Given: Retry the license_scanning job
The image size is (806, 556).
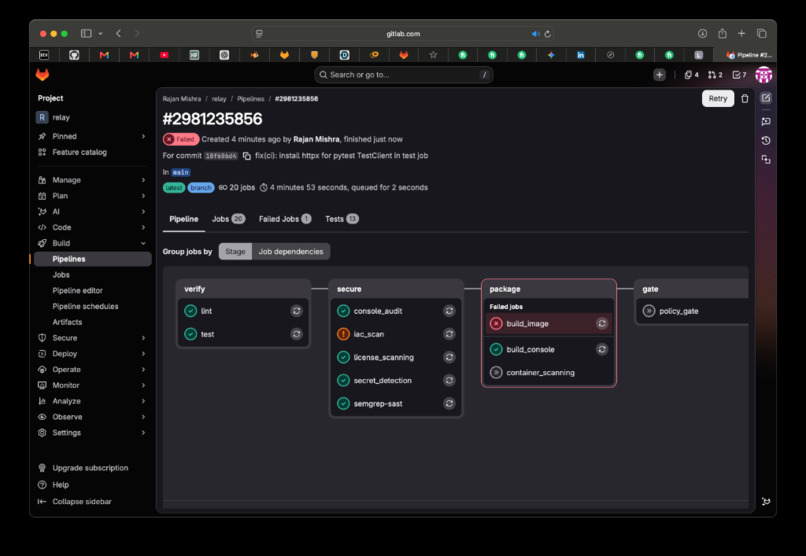Looking at the screenshot, I should coord(449,357).
